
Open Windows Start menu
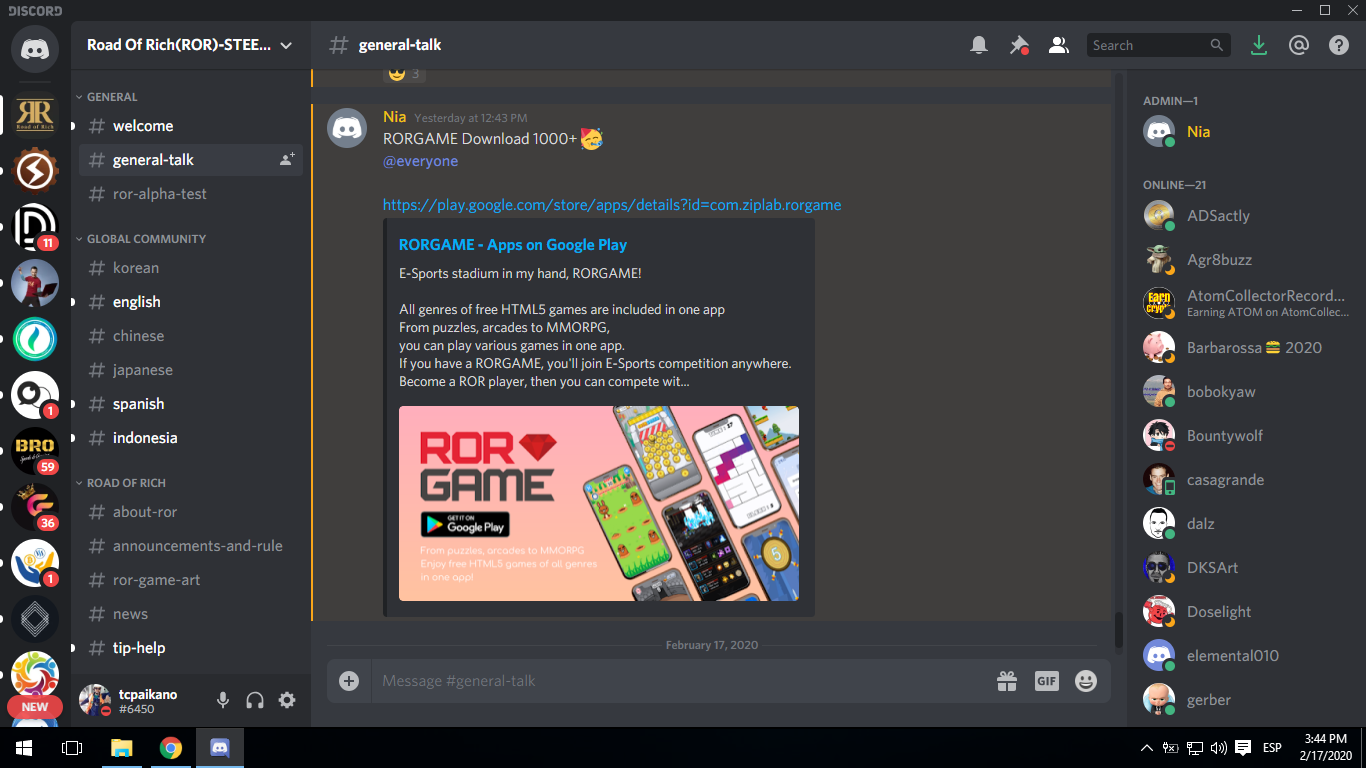coord(24,748)
